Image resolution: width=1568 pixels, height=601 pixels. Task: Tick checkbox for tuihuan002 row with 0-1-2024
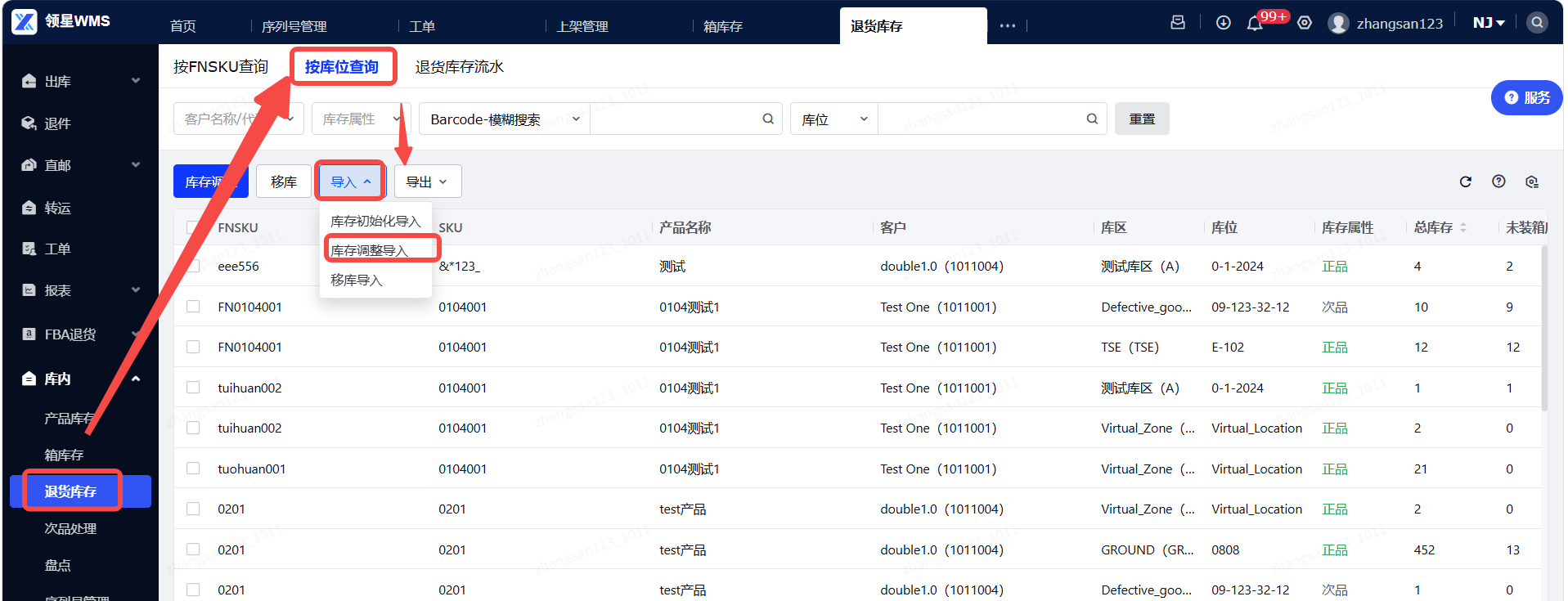click(x=193, y=388)
